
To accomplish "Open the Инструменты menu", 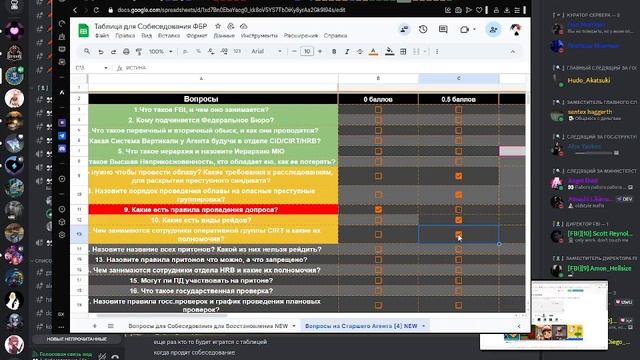I will (x=259, y=36).
